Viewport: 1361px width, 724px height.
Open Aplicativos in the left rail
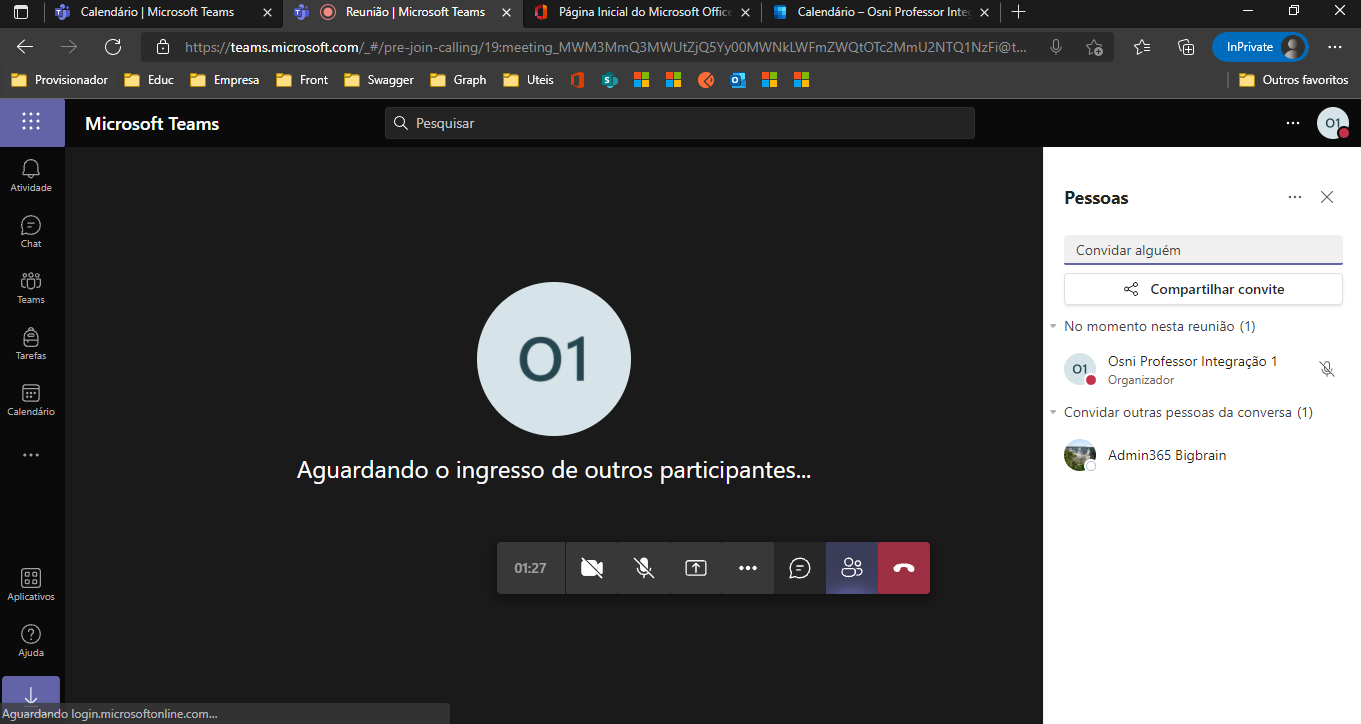31,584
